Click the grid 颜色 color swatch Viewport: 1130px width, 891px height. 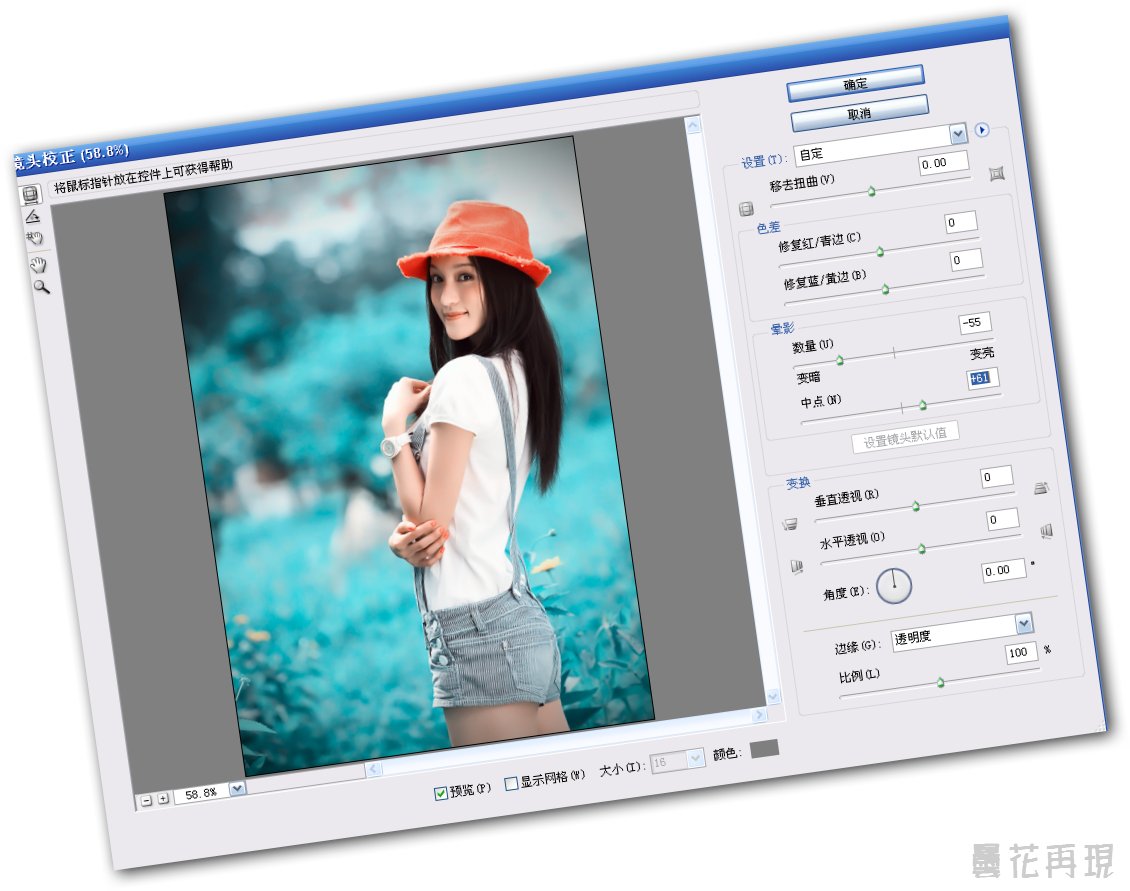click(x=765, y=748)
